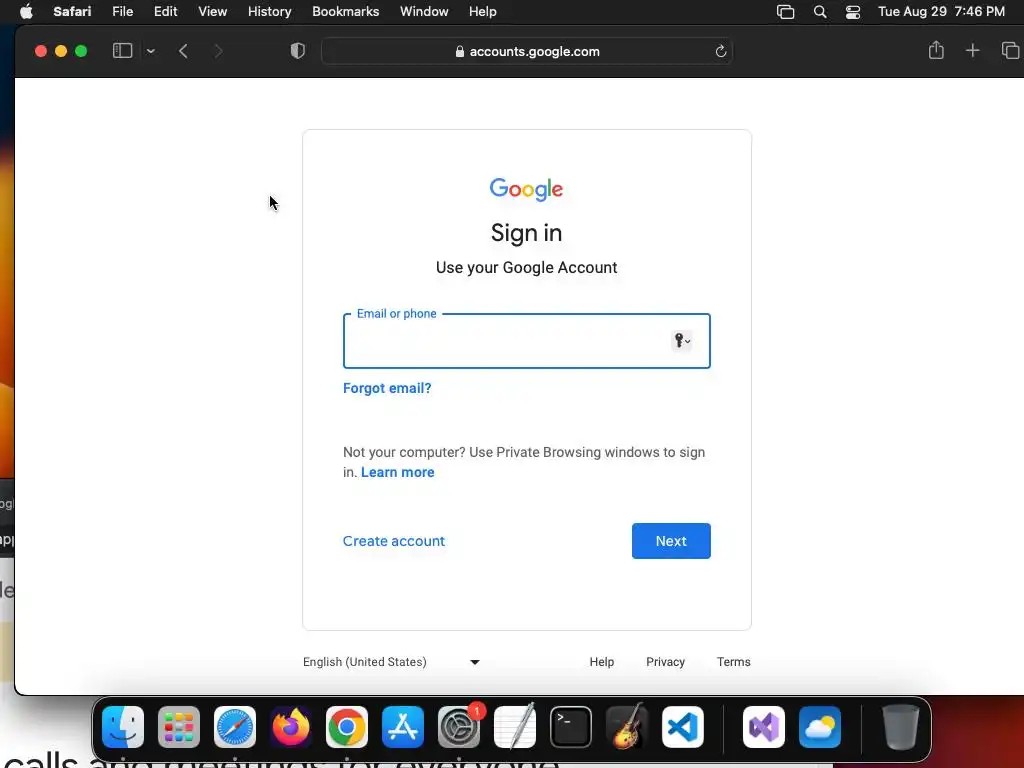
Task: Open the Privacy footer link
Action: 665,662
